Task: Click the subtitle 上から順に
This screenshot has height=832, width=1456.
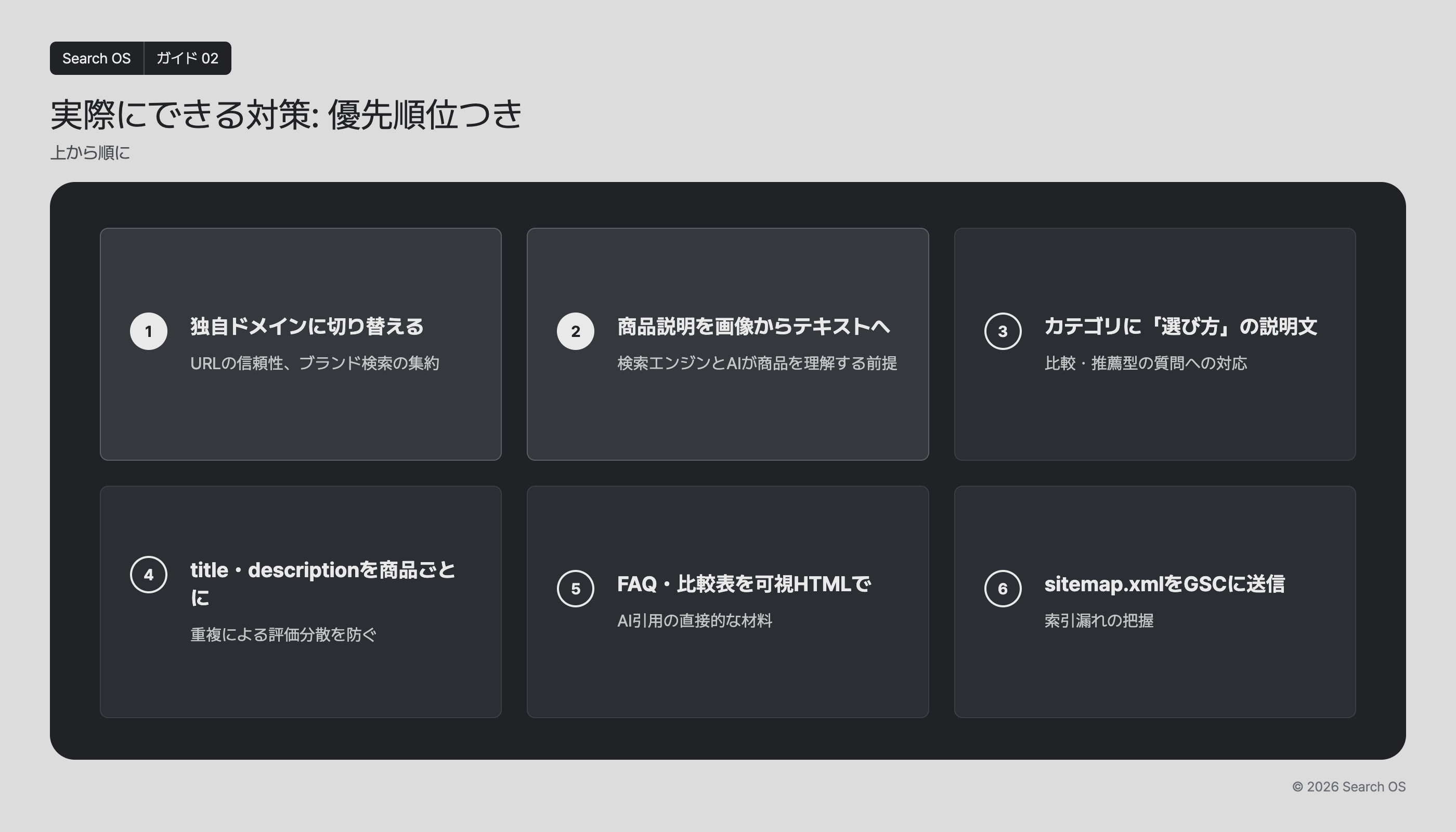Action: click(x=90, y=152)
